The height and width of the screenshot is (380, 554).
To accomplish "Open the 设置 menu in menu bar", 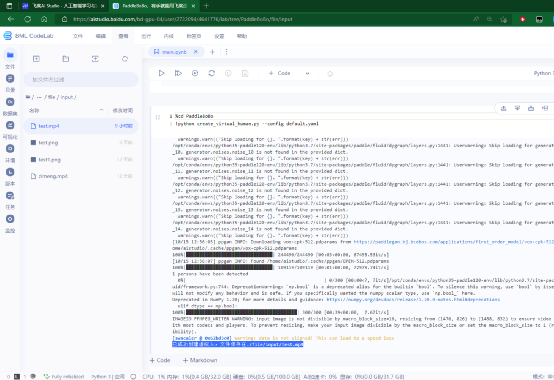I will 219,36.
